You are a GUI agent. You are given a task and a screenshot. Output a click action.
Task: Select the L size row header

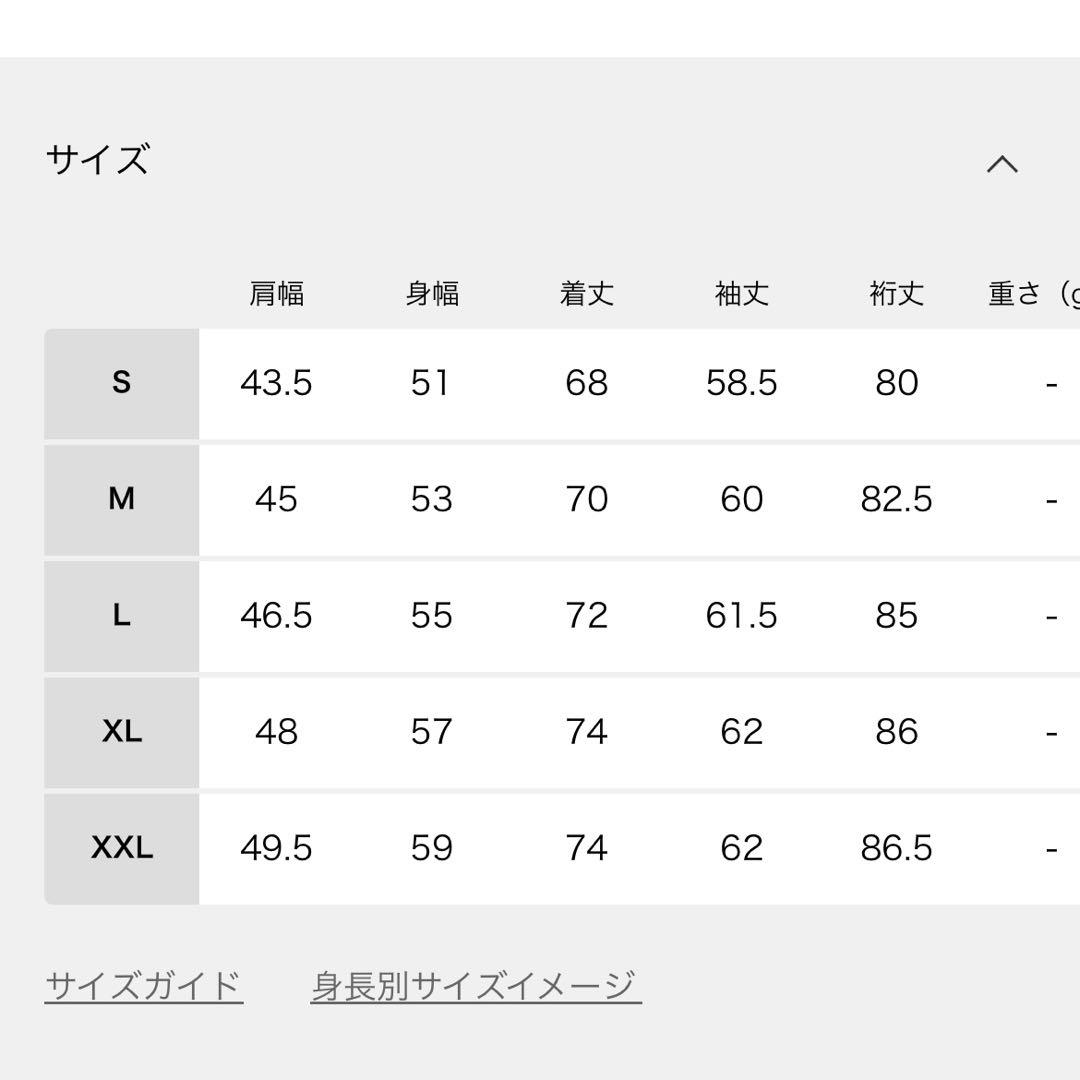(122, 616)
